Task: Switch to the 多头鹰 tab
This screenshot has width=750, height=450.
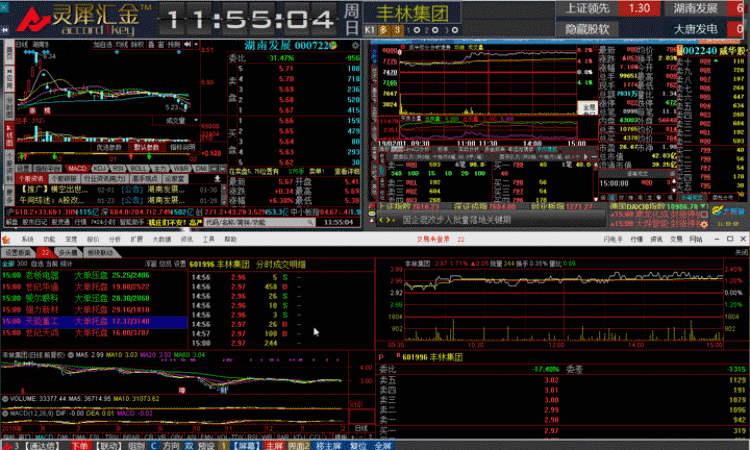Action: click(68, 252)
